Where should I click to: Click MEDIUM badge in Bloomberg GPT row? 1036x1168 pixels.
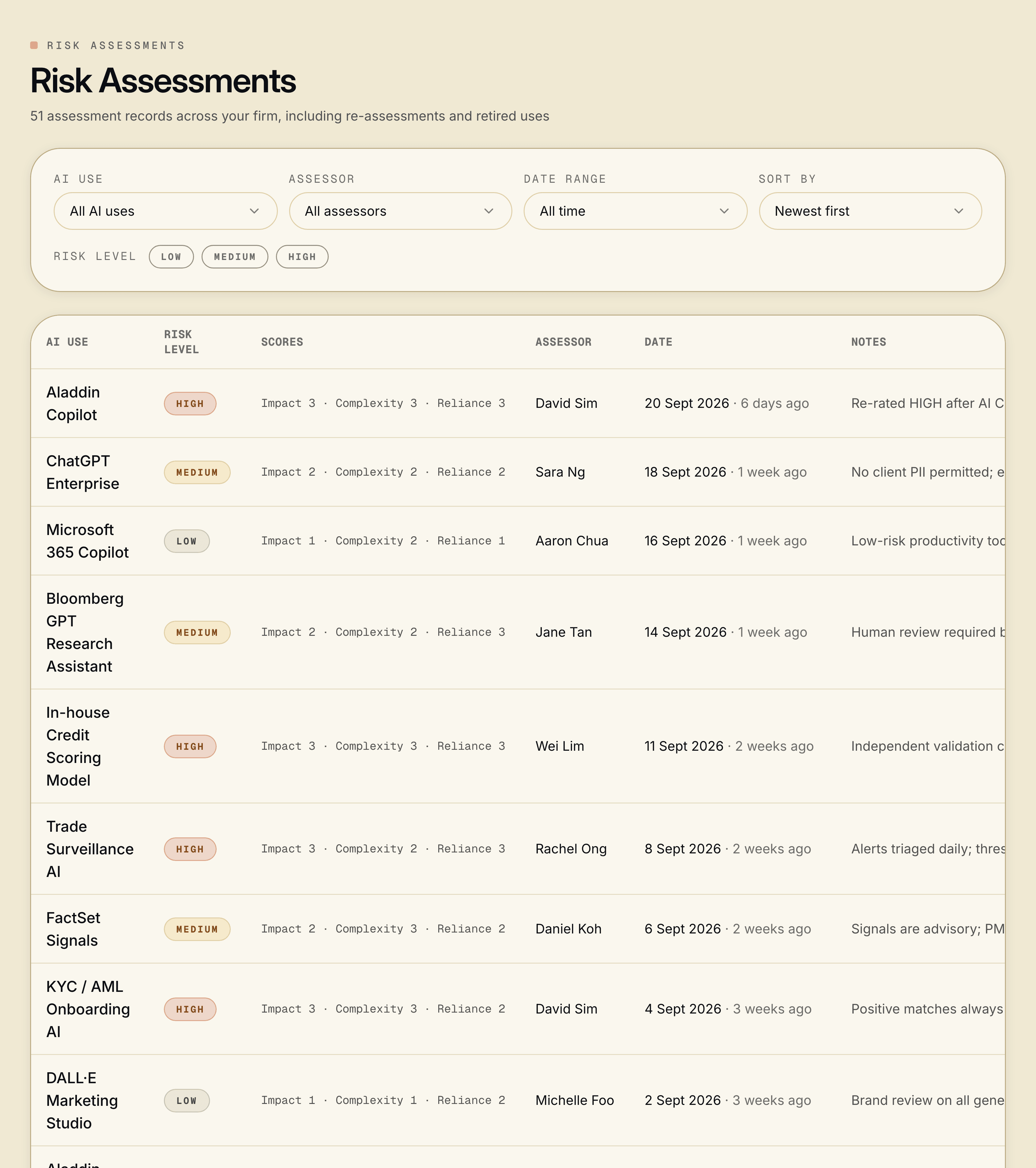[197, 632]
